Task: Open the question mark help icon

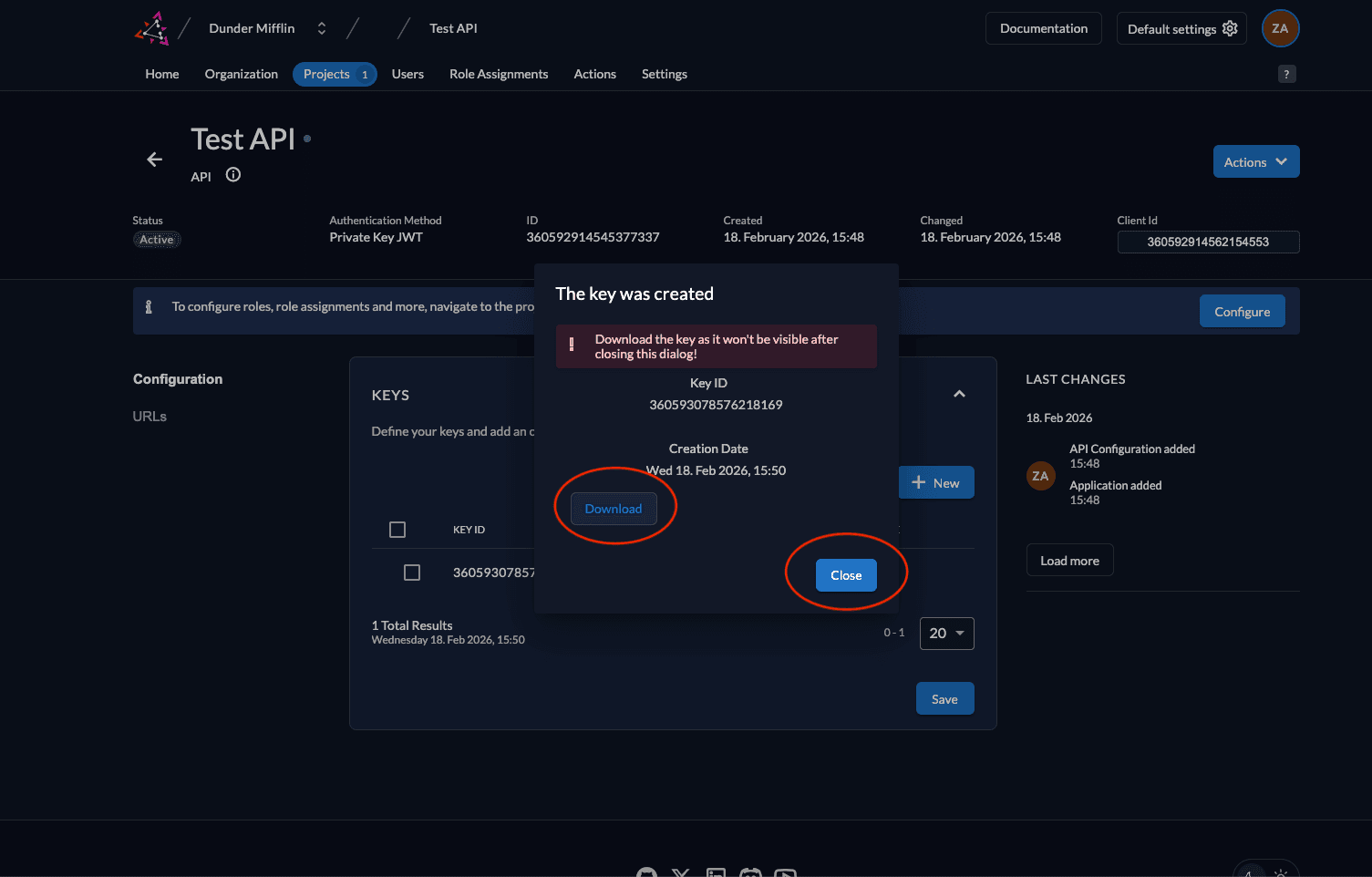Action: tap(1286, 75)
